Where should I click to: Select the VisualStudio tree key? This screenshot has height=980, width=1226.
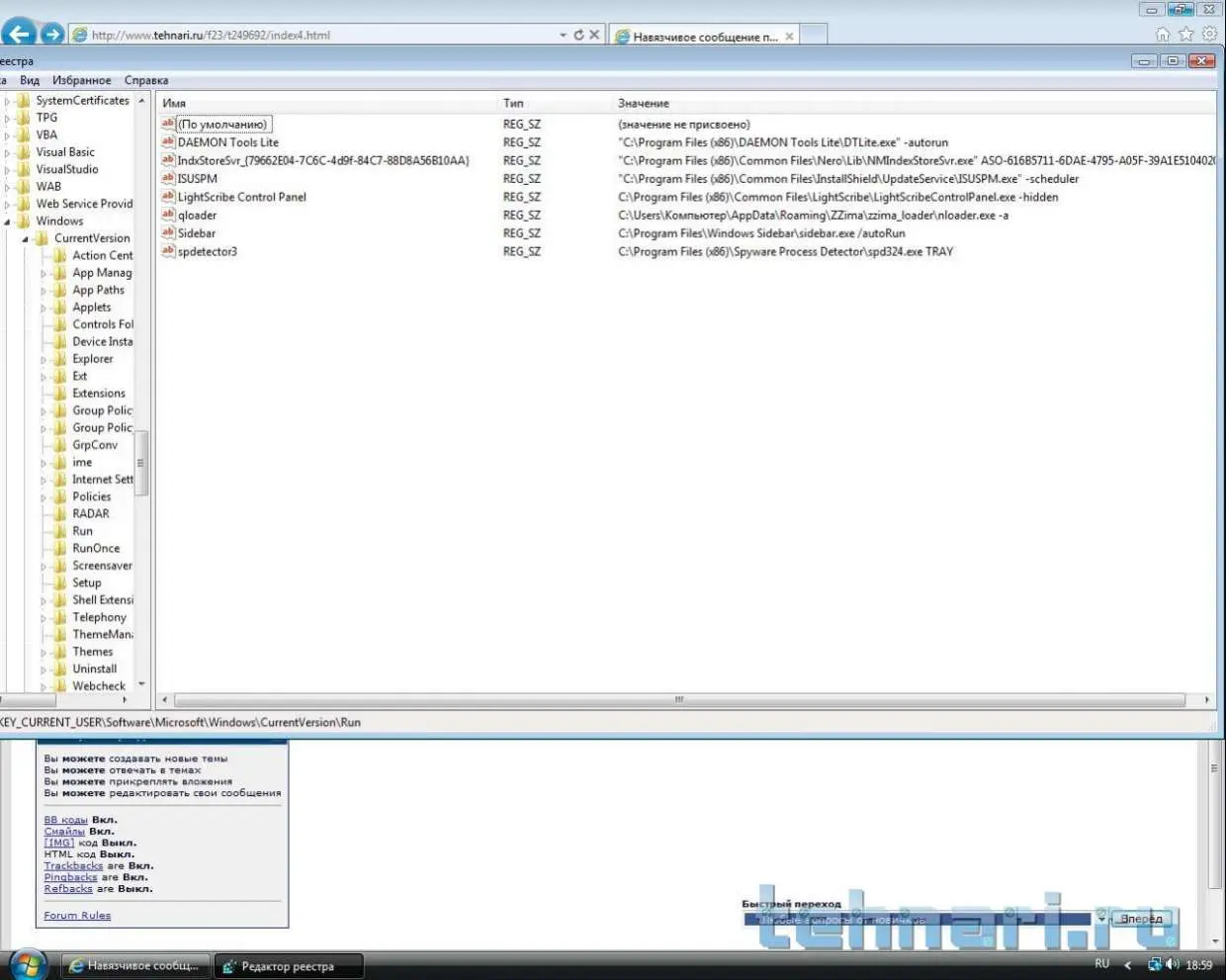tap(67, 169)
